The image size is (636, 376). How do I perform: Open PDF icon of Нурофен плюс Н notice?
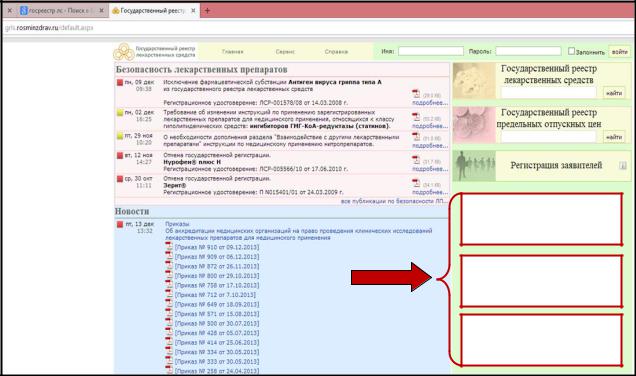(416, 160)
